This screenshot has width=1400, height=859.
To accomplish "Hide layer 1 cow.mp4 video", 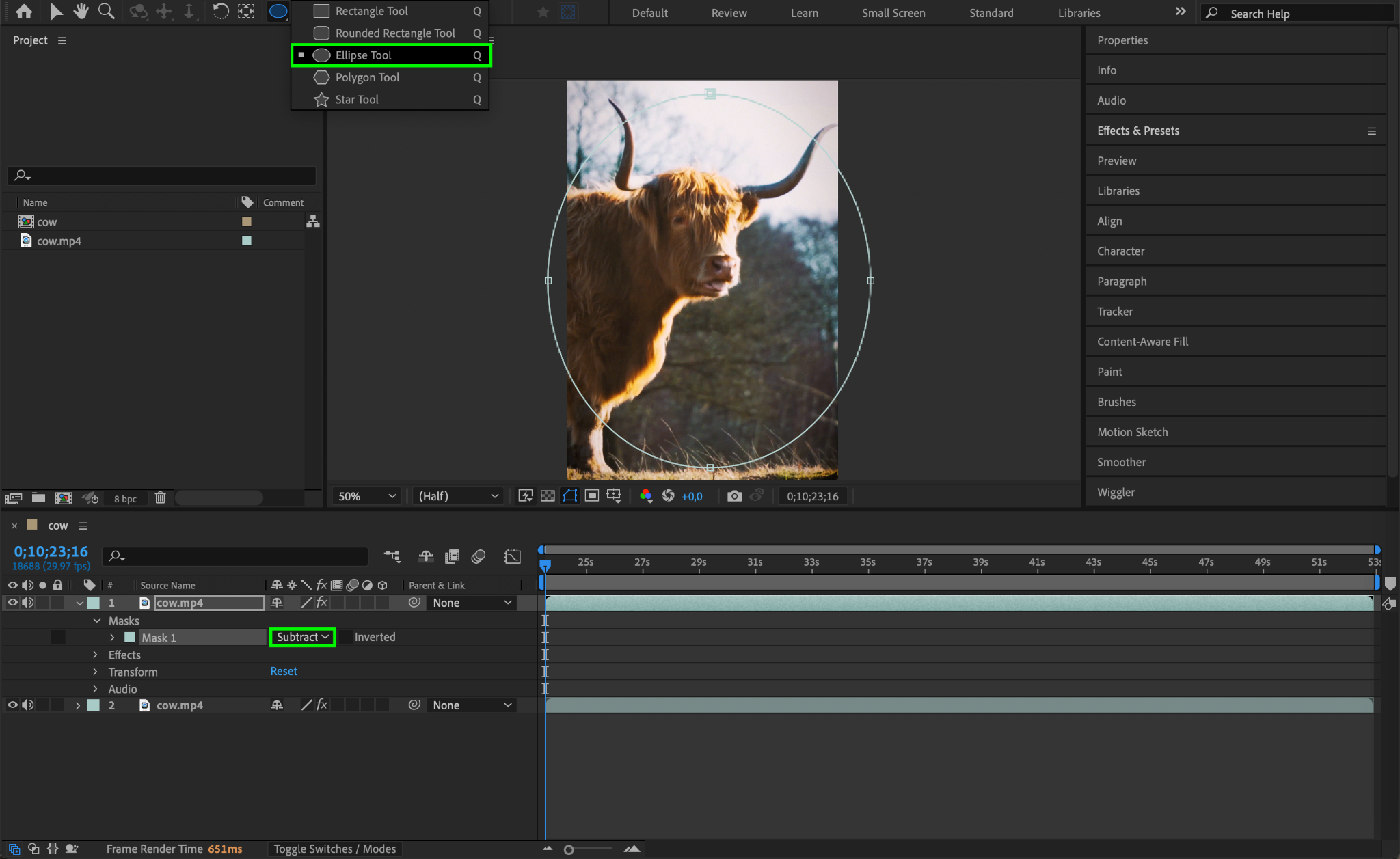I will pos(12,603).
